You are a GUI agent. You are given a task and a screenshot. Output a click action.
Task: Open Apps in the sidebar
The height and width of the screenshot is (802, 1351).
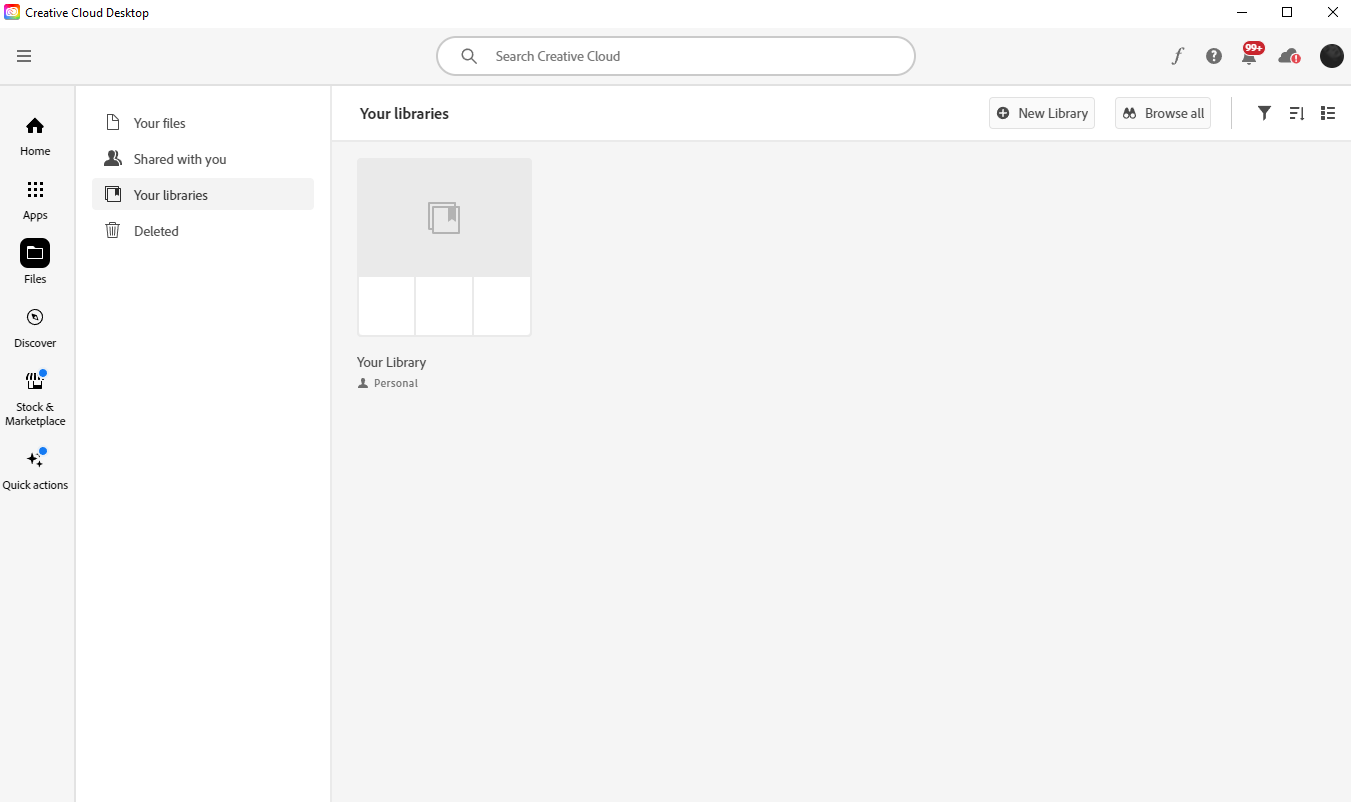[35, 200]
